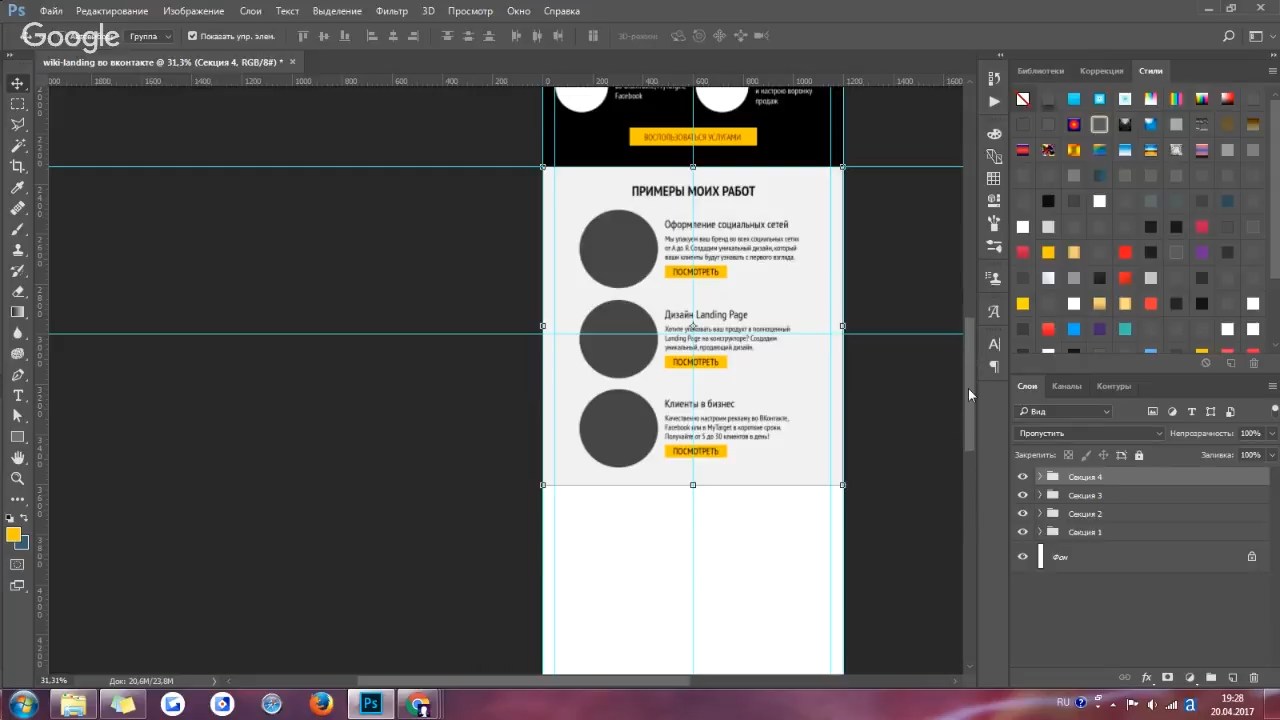Open the Редактирование menu

pos(112,11)
